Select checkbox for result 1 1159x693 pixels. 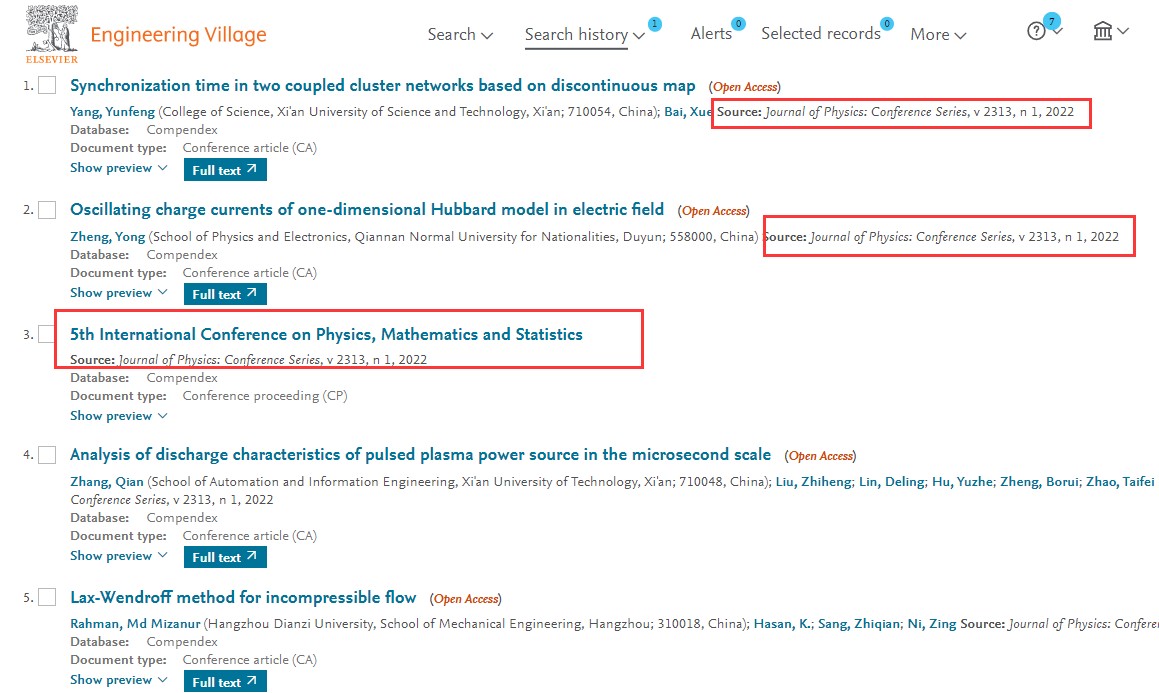click(47, 86)
